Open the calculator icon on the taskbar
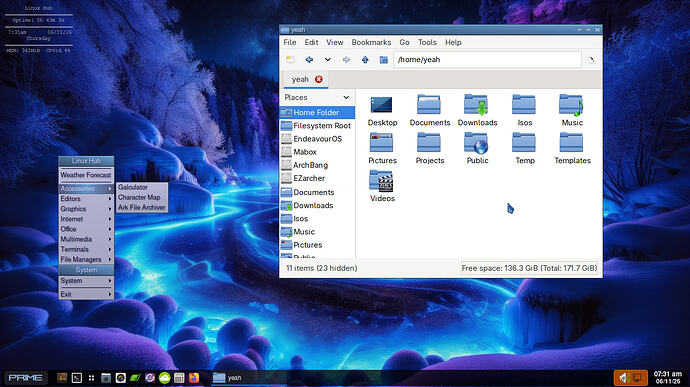This screenshot has height=387, width=690. pos(179,378)
